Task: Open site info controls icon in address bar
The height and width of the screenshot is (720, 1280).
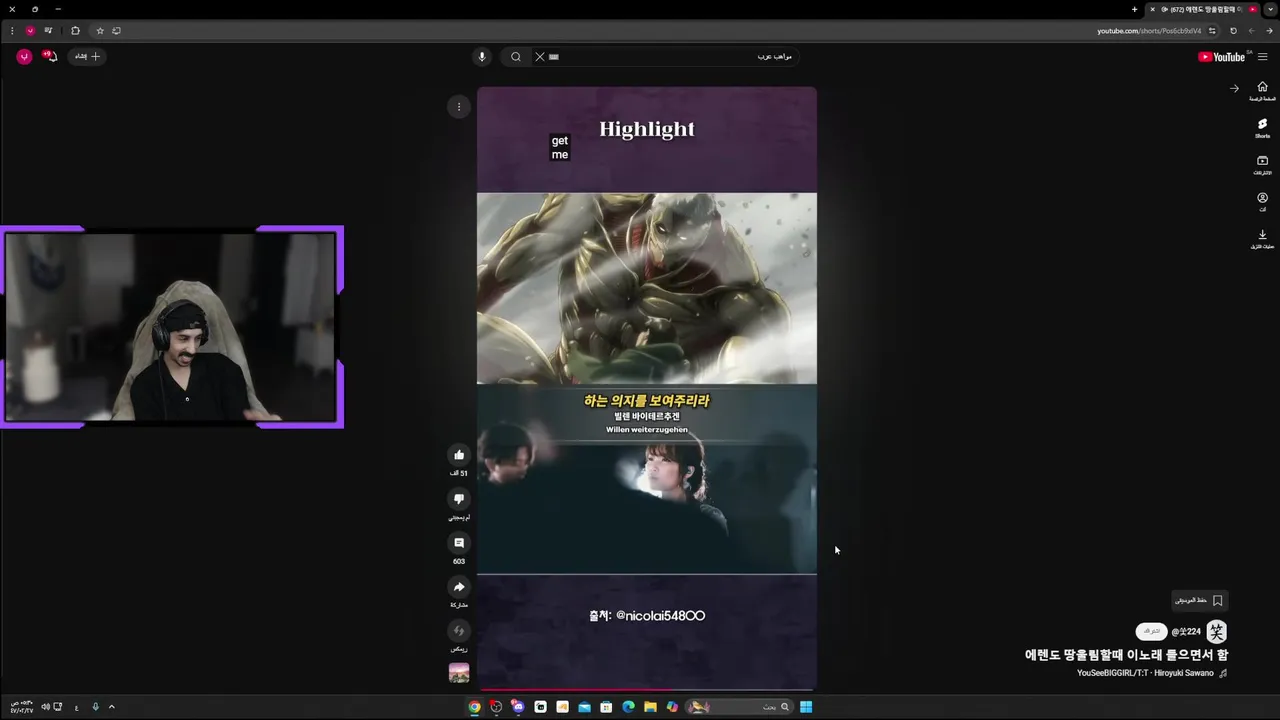Action: (x=1212, y=31)
